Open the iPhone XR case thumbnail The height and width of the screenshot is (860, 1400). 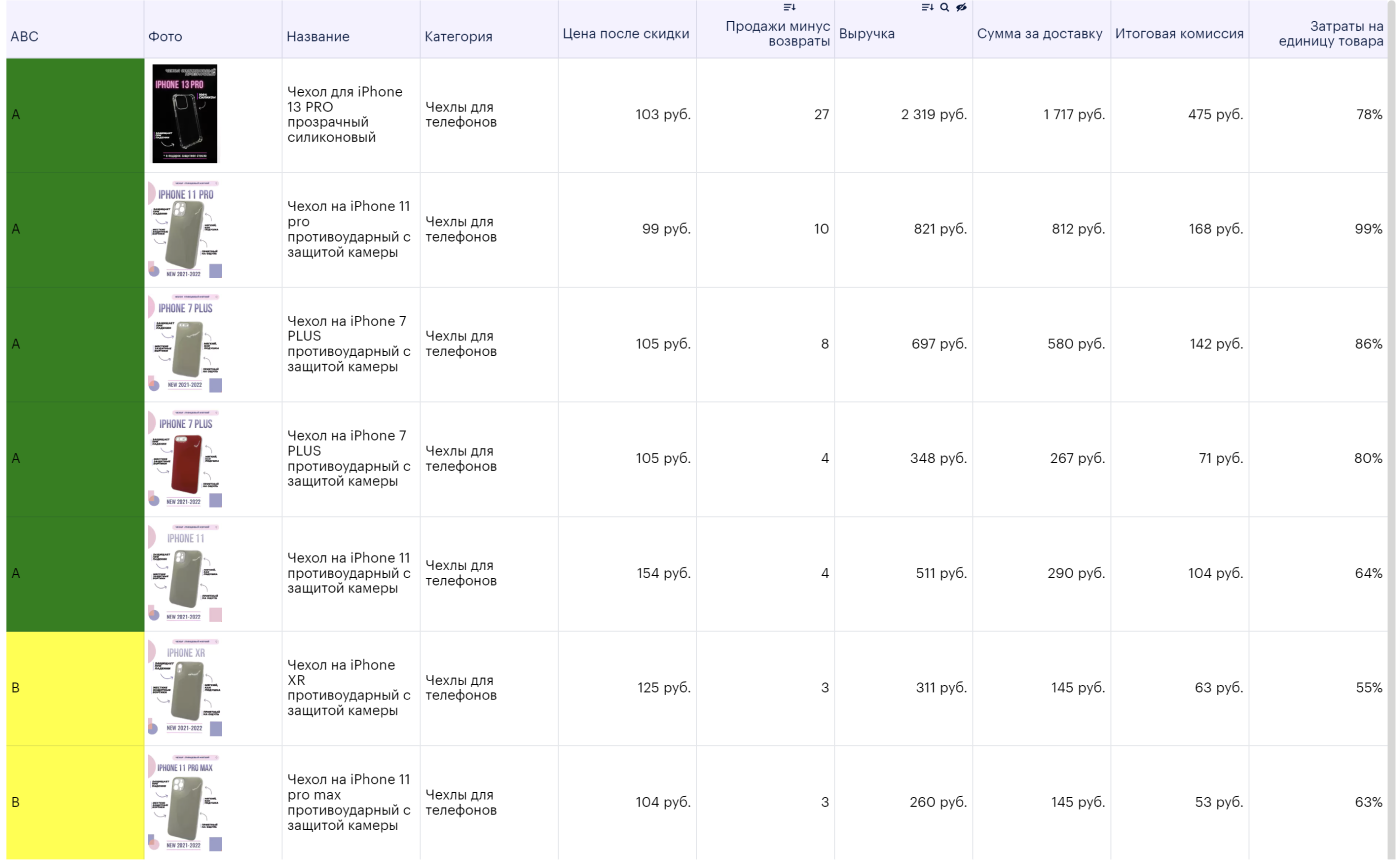click(x=185, y=688)
